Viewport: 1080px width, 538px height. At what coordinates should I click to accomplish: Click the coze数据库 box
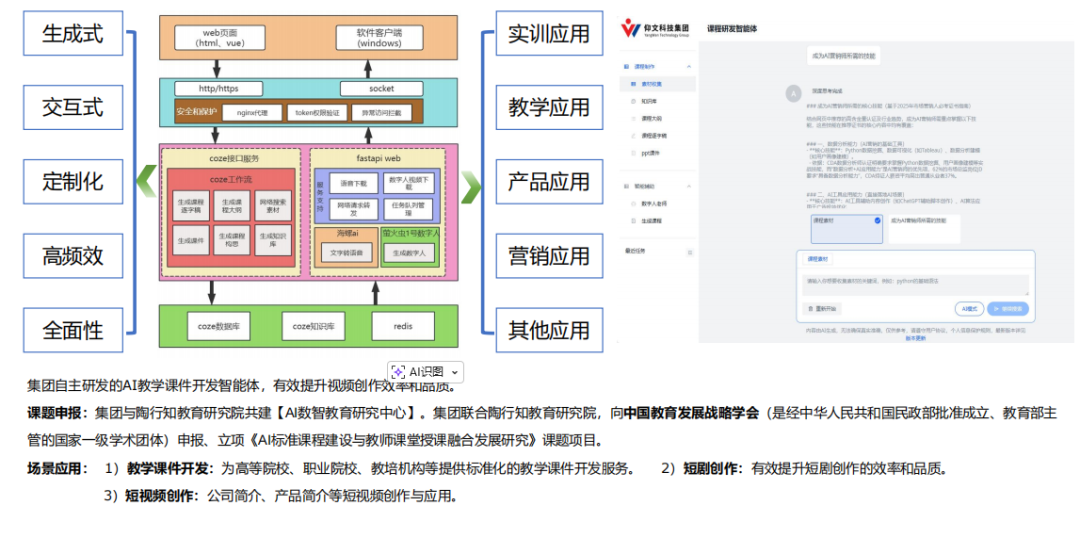click(218, 326)
